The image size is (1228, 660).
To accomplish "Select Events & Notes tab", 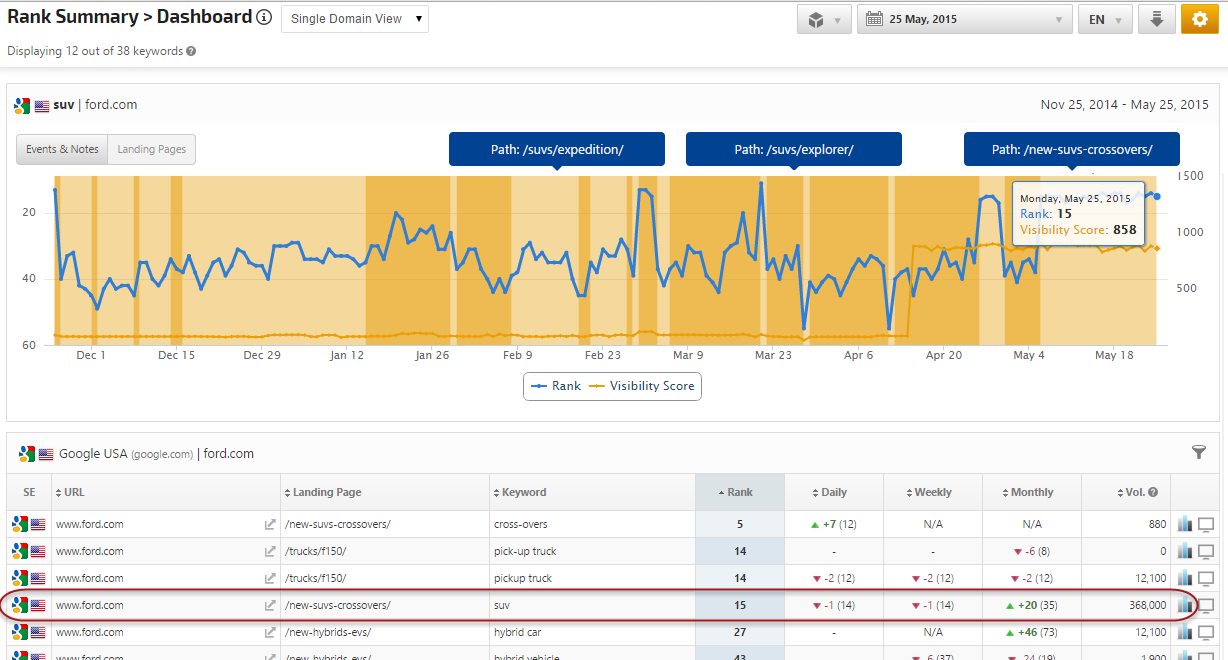I will point(62,149).
